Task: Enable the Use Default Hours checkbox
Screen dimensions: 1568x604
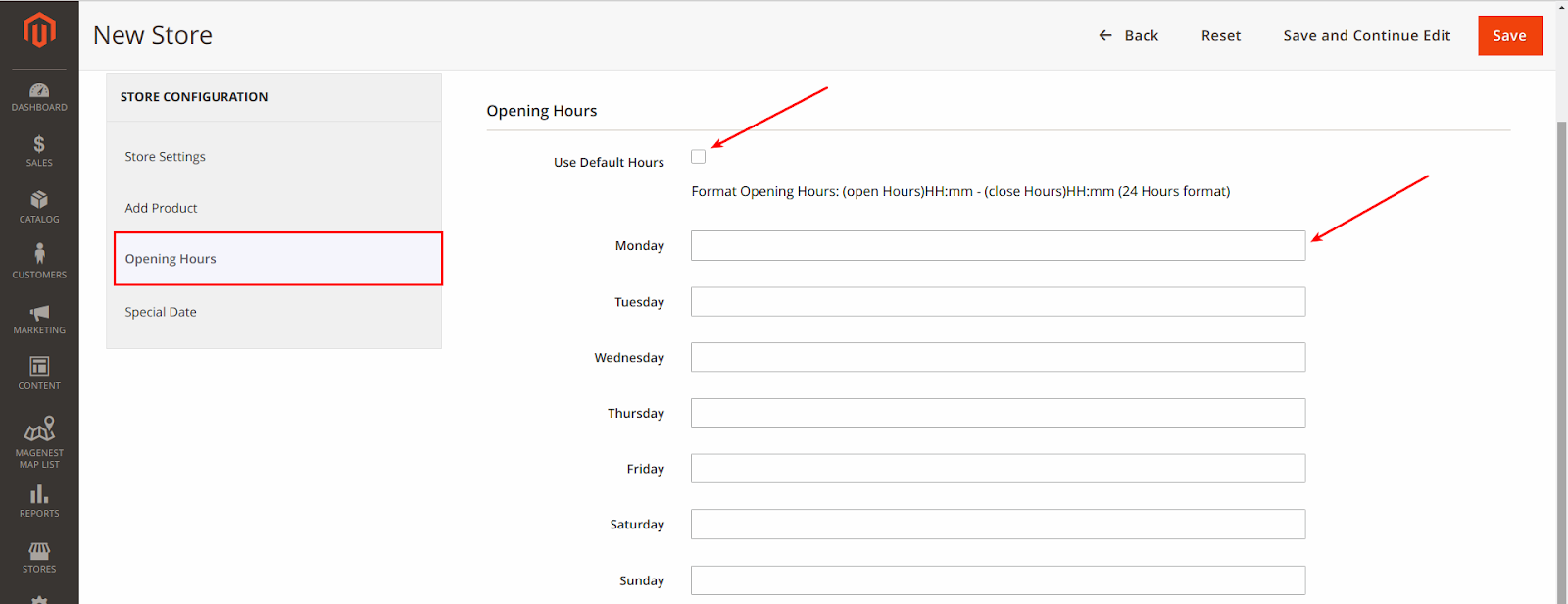Action: pos(698,157)
